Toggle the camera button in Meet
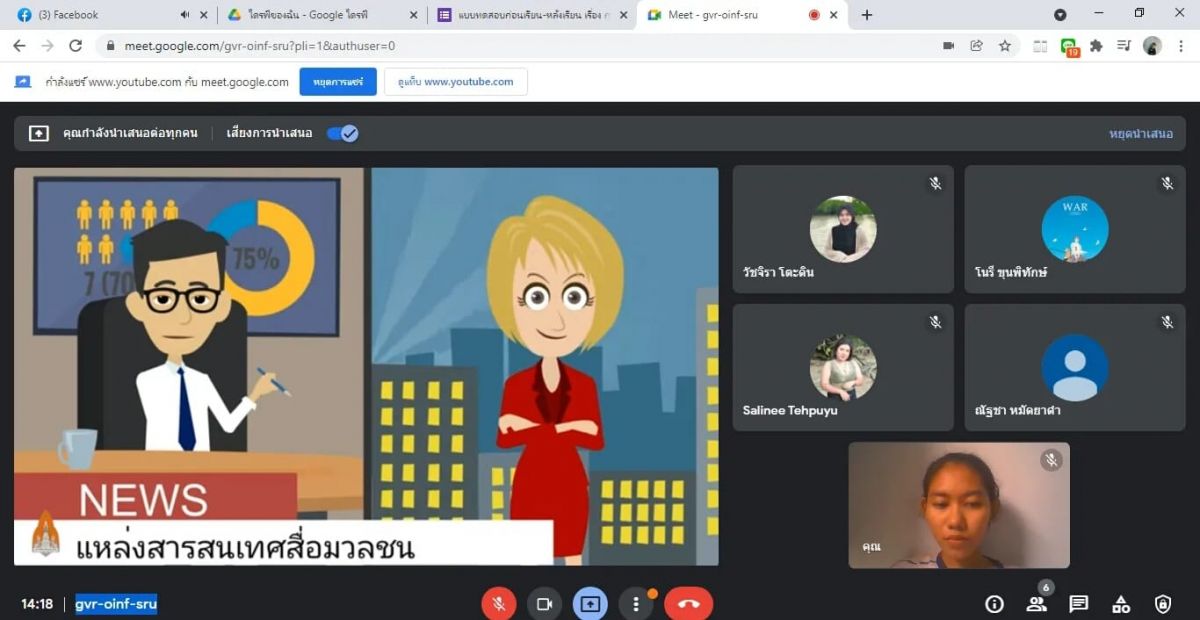The width and height of the screenshot is (1200, 620). pyautogui.click(x=545, y=604)
